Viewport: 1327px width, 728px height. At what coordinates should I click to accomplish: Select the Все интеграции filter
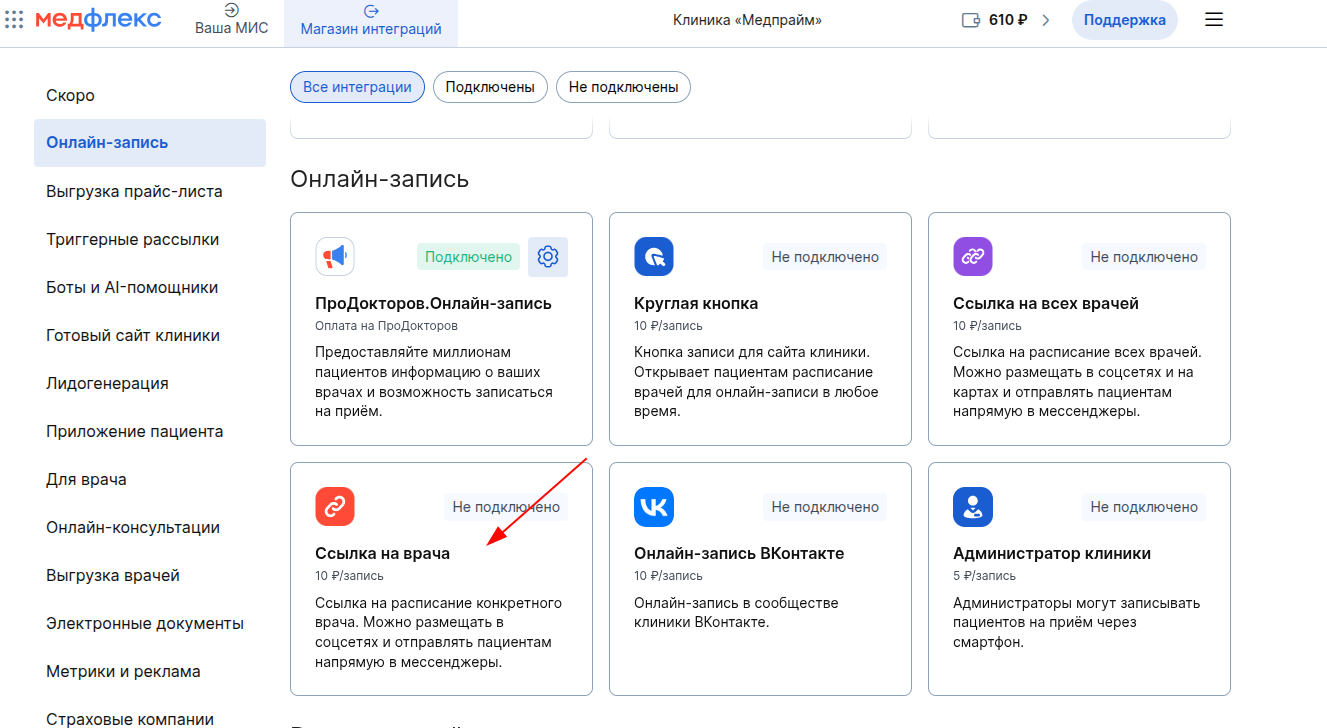pyautogui.click(x=357, y=87)
